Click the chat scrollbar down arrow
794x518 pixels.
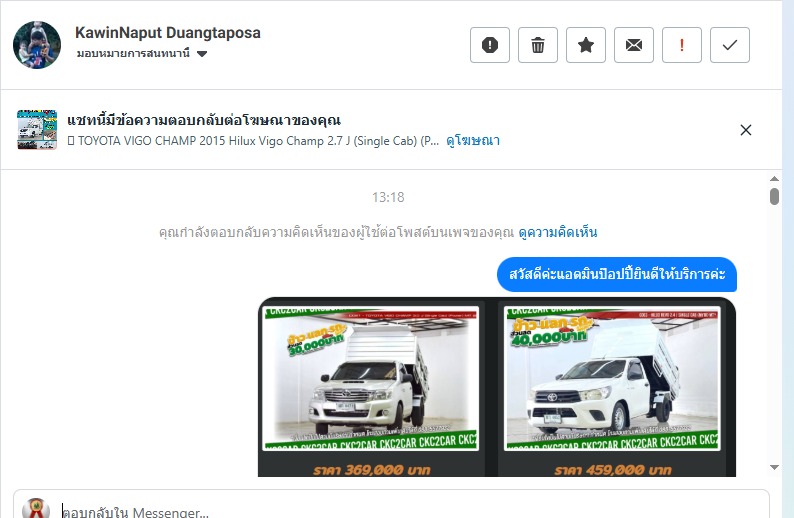(x=774, y=467)
